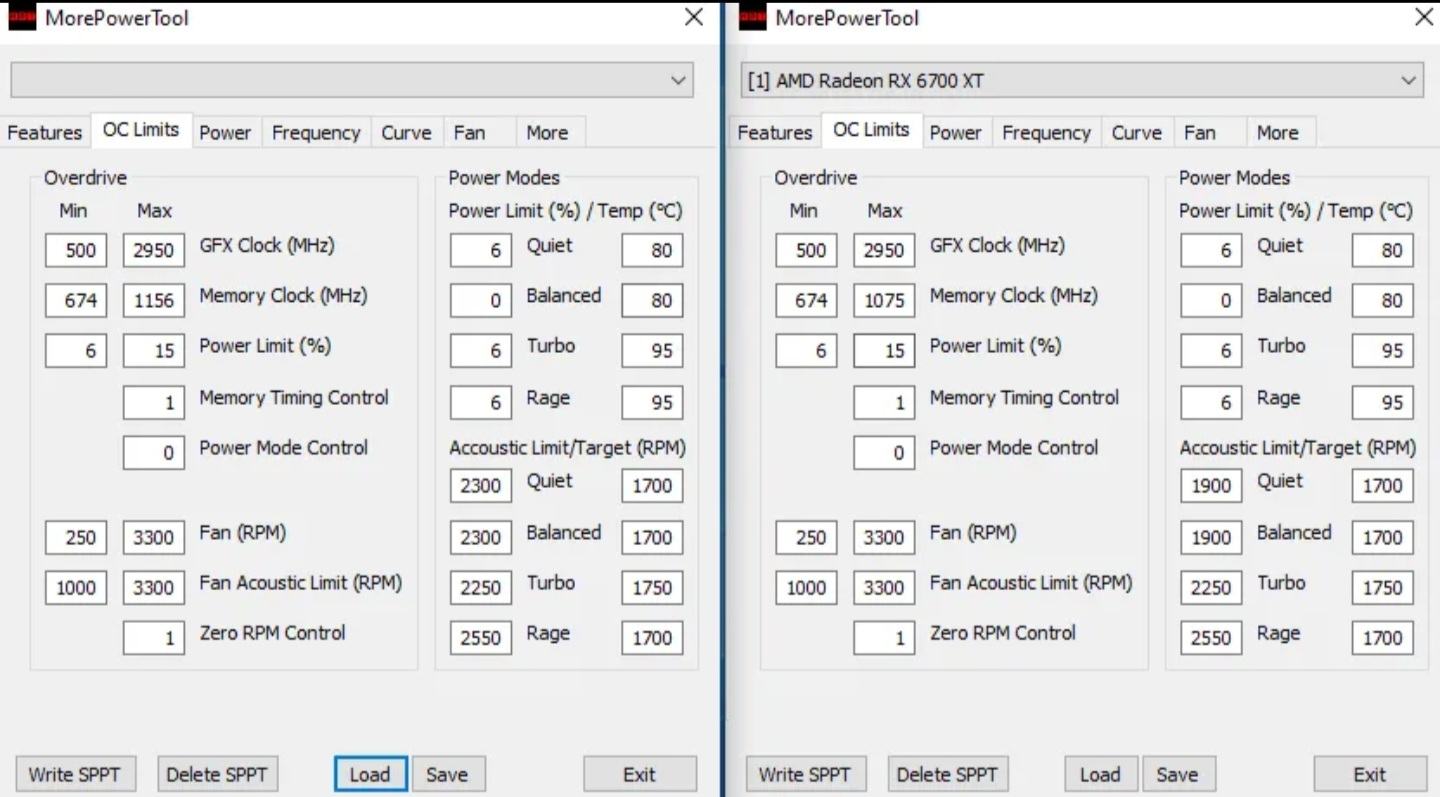Click Fan Acoustic Limit max field, right window
The image size is (1440, 797).
point(884,587)
